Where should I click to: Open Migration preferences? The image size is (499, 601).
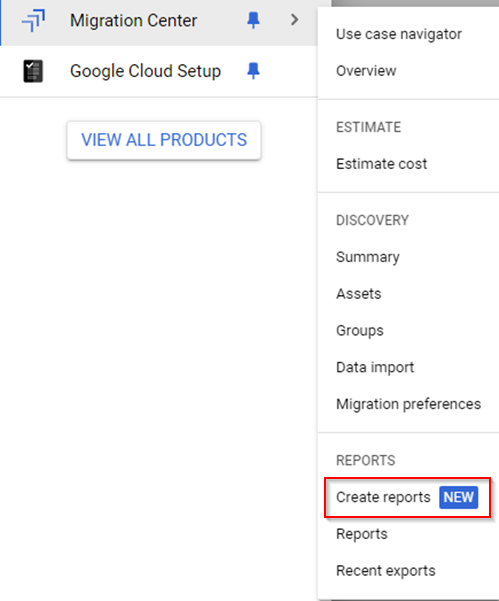[408, 404]
